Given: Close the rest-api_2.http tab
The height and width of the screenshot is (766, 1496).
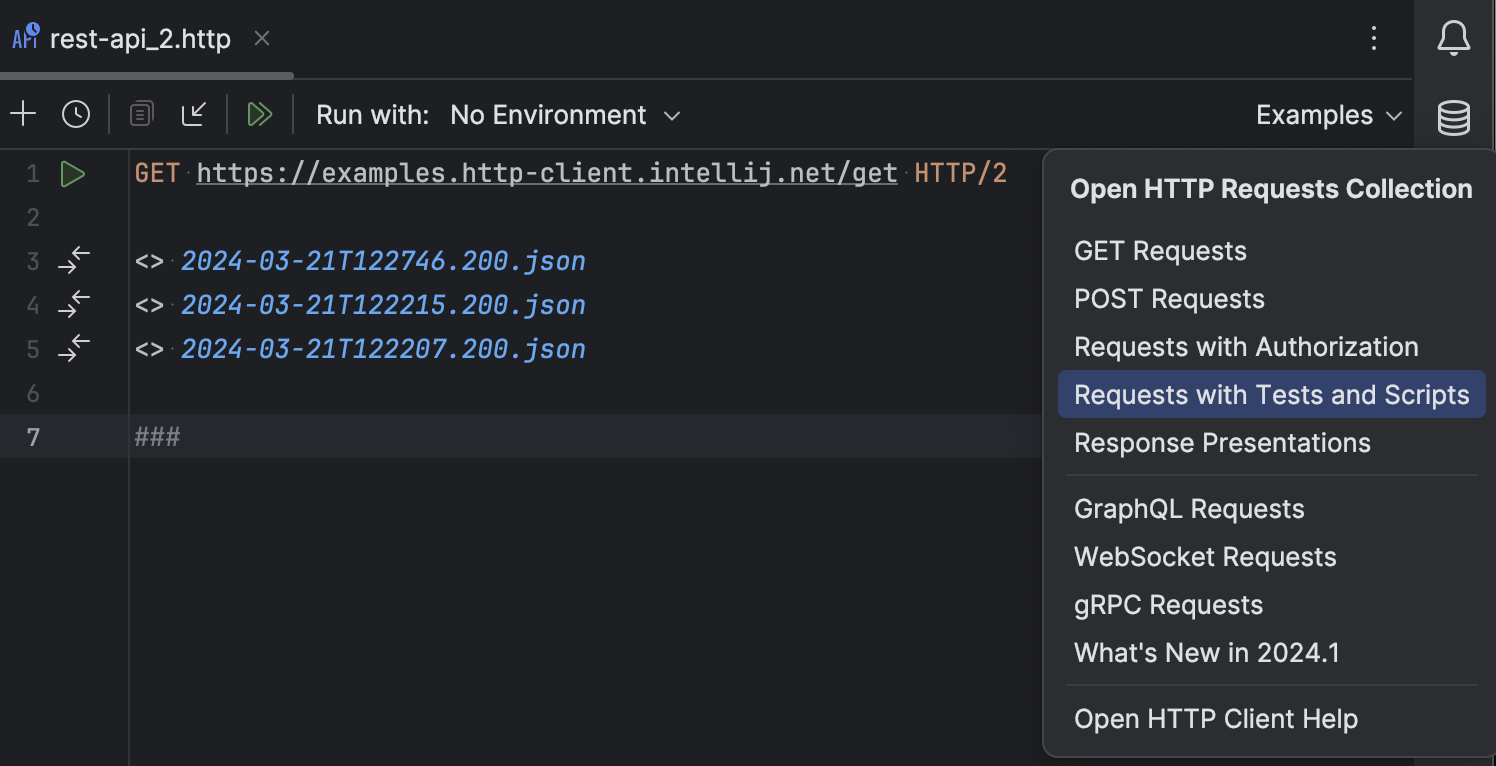Looking at the screenshot, I should coord(262,39).
